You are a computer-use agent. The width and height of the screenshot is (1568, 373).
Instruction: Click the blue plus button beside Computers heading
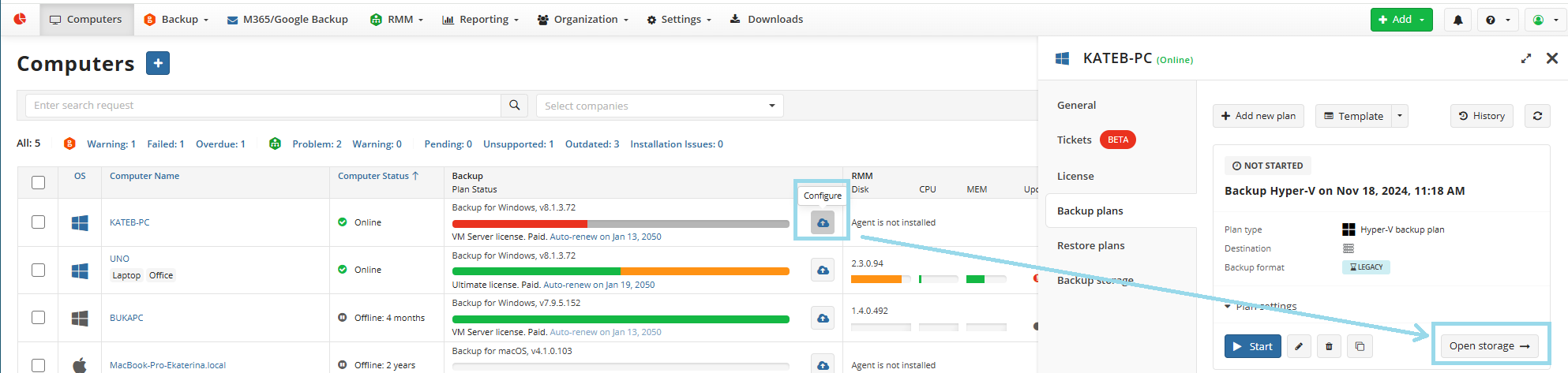click(x=158, y=63)
